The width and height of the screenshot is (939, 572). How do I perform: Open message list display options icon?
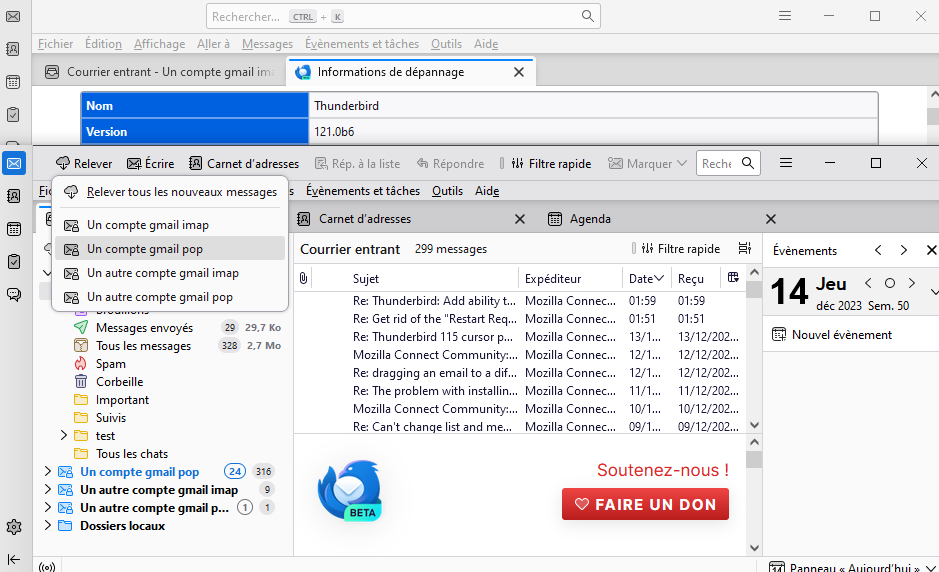[744, 248]
